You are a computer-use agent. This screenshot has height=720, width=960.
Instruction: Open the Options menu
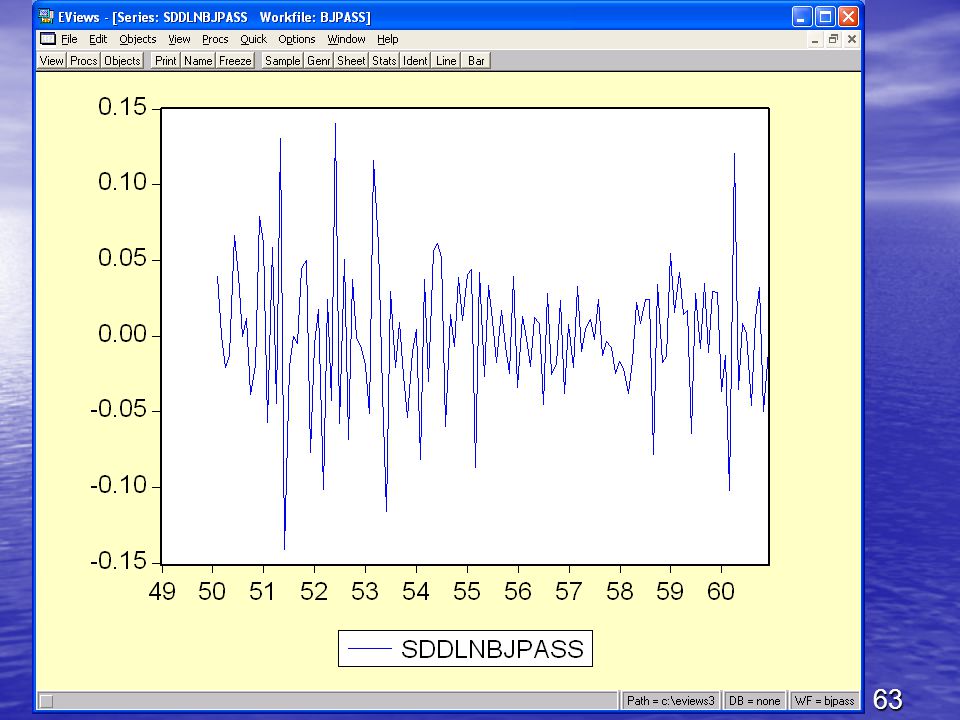(x=297, y=39)
